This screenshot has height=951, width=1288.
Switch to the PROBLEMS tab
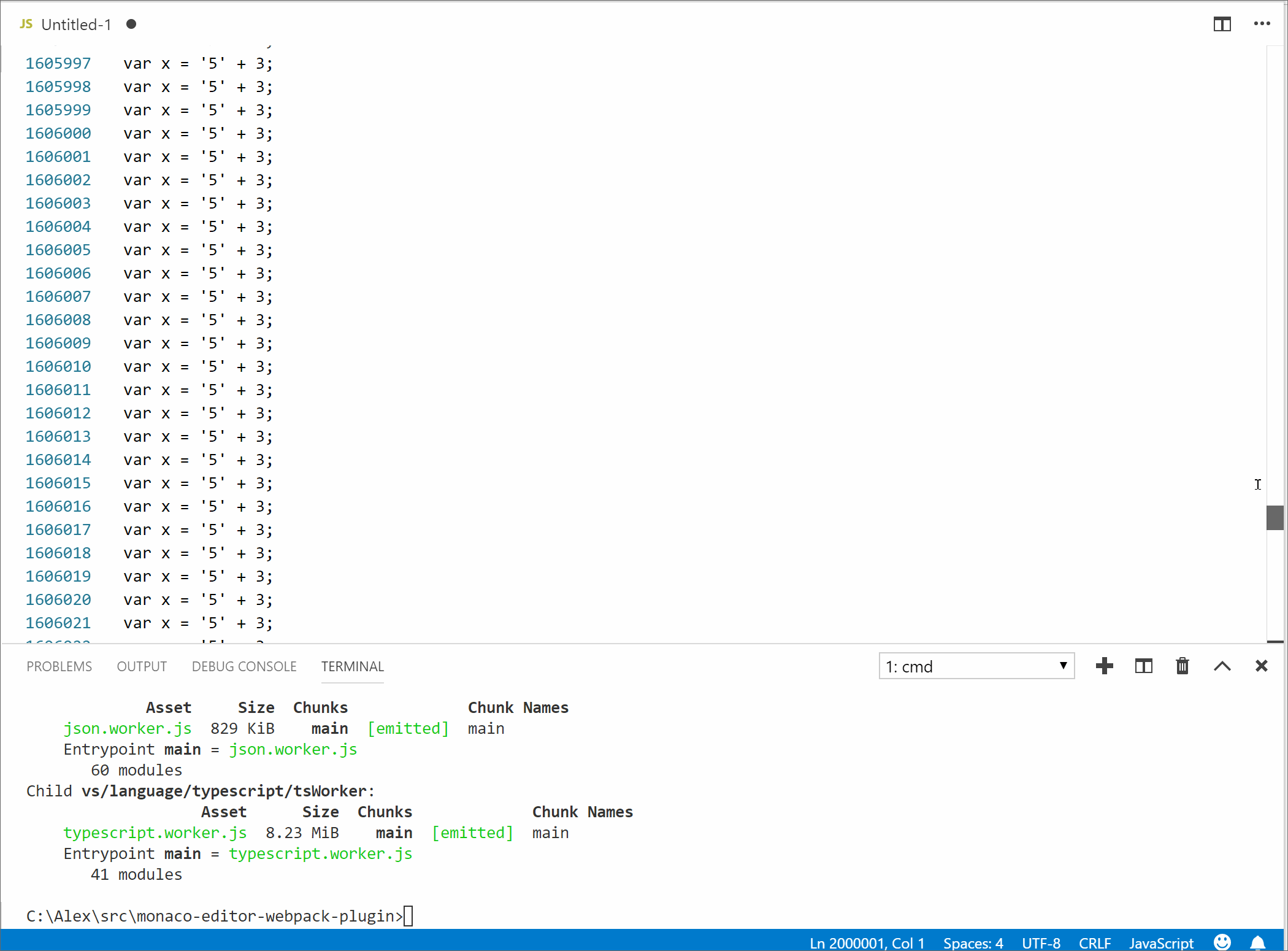(x=59, y=666)
